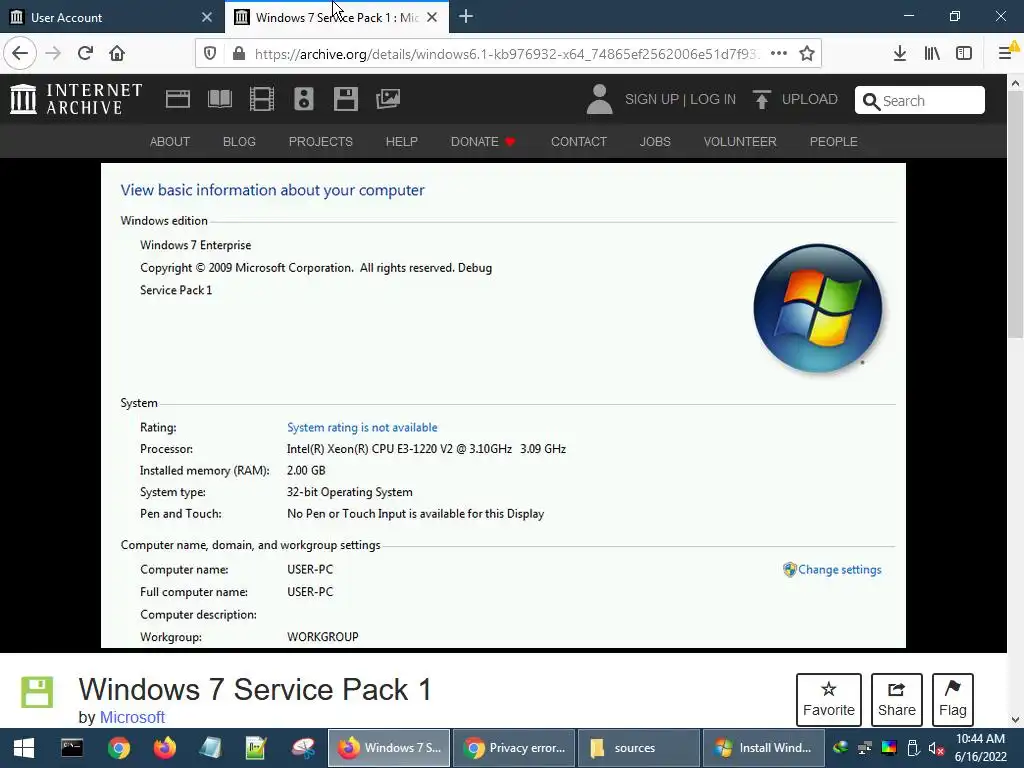Open the ABOUT menu item
The image size is (1024, 768).
coord(170,142)
